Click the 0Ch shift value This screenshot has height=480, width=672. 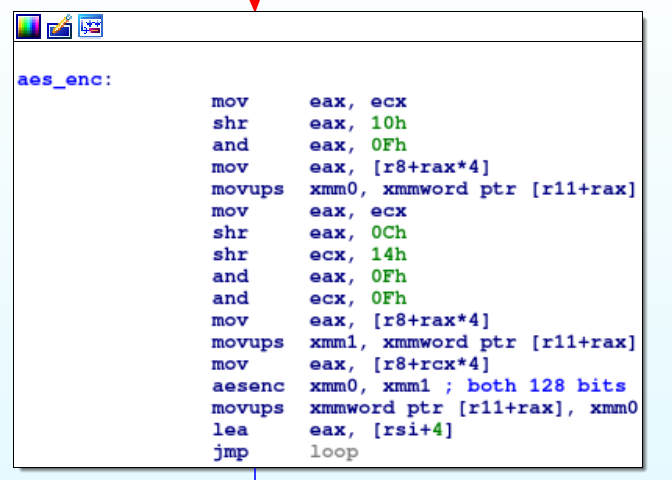388,233
